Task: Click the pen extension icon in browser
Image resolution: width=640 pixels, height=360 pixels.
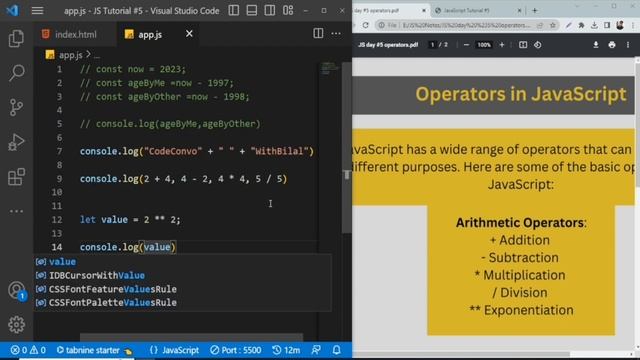Action: coord(569,25)
